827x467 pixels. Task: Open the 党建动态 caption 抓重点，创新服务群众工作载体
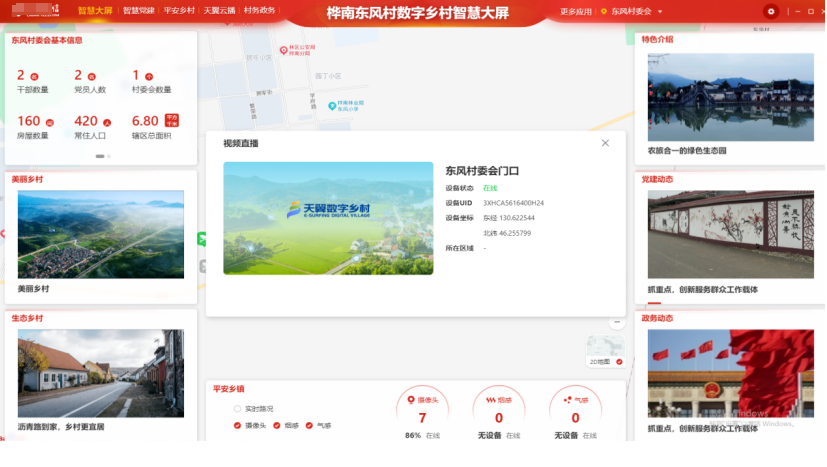point(703,289)
